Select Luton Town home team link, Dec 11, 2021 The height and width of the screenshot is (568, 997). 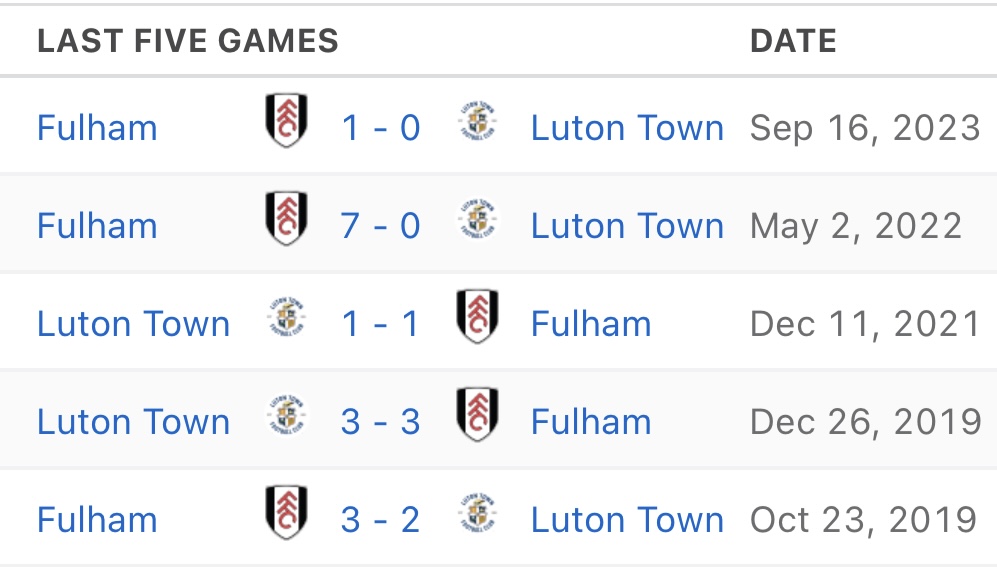coord(133,324)
